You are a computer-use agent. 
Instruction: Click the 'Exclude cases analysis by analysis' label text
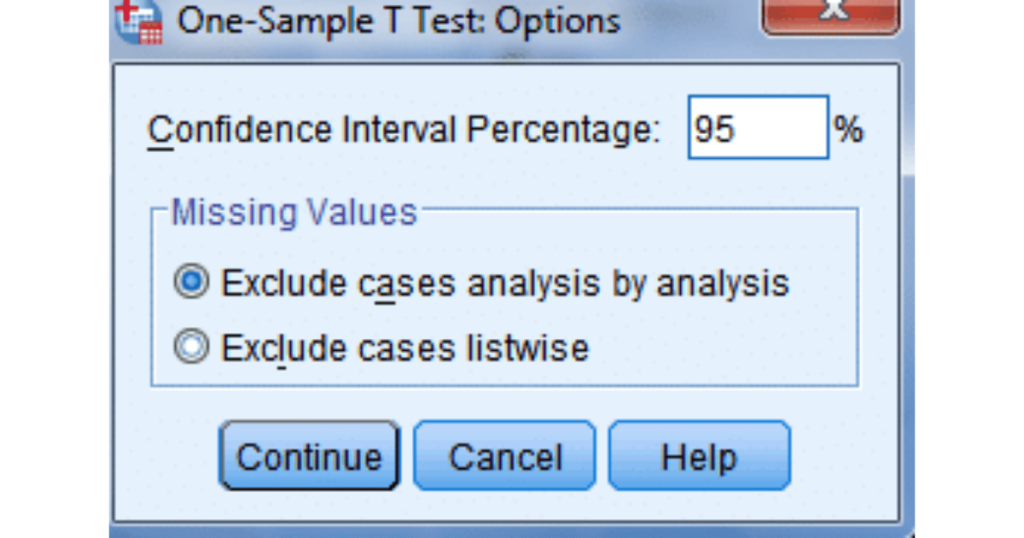point(504,284)
